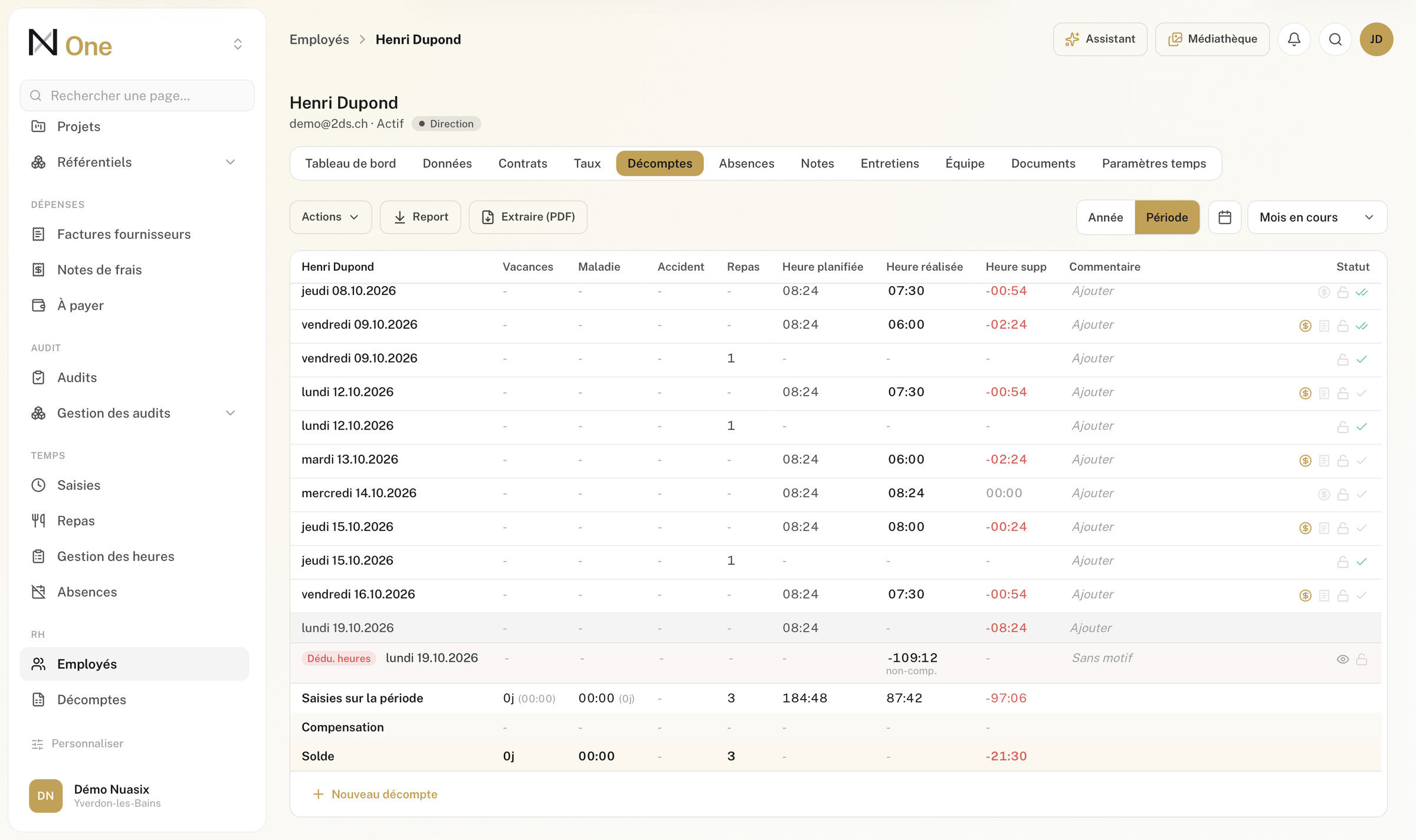Screen dimensions: 1416x840
Task: Select the Période view toggle
Action: (x=1167, y=217)
